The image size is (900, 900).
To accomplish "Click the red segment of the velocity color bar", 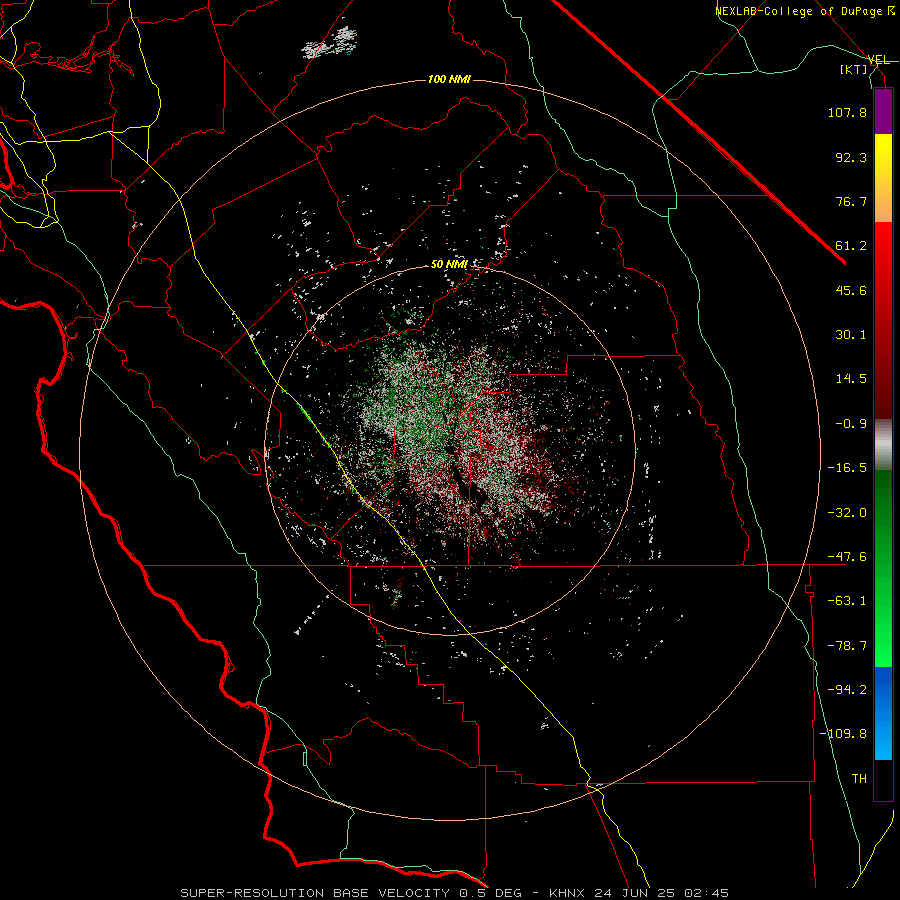I will pos(883,320).
